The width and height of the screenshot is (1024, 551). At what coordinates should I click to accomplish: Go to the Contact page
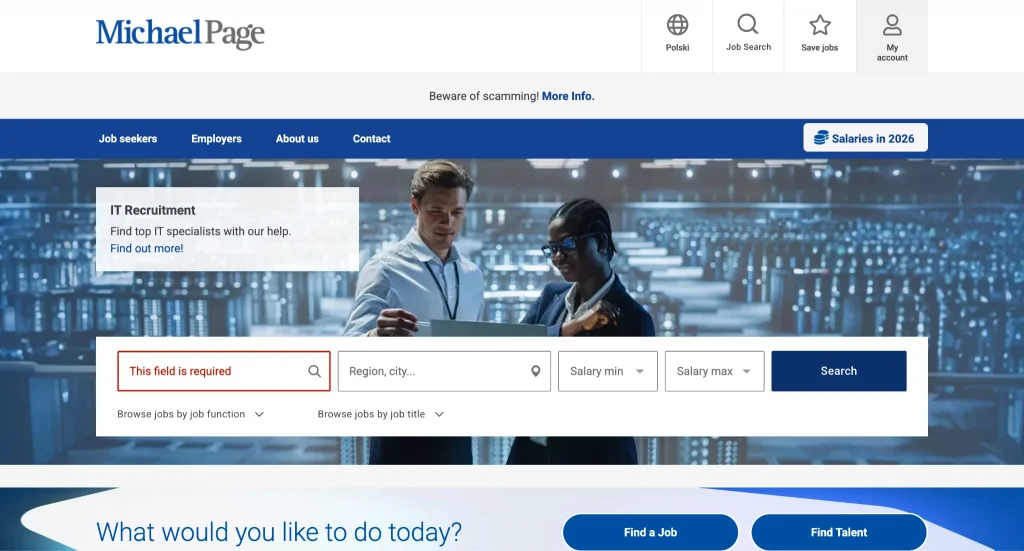(371, 139)
